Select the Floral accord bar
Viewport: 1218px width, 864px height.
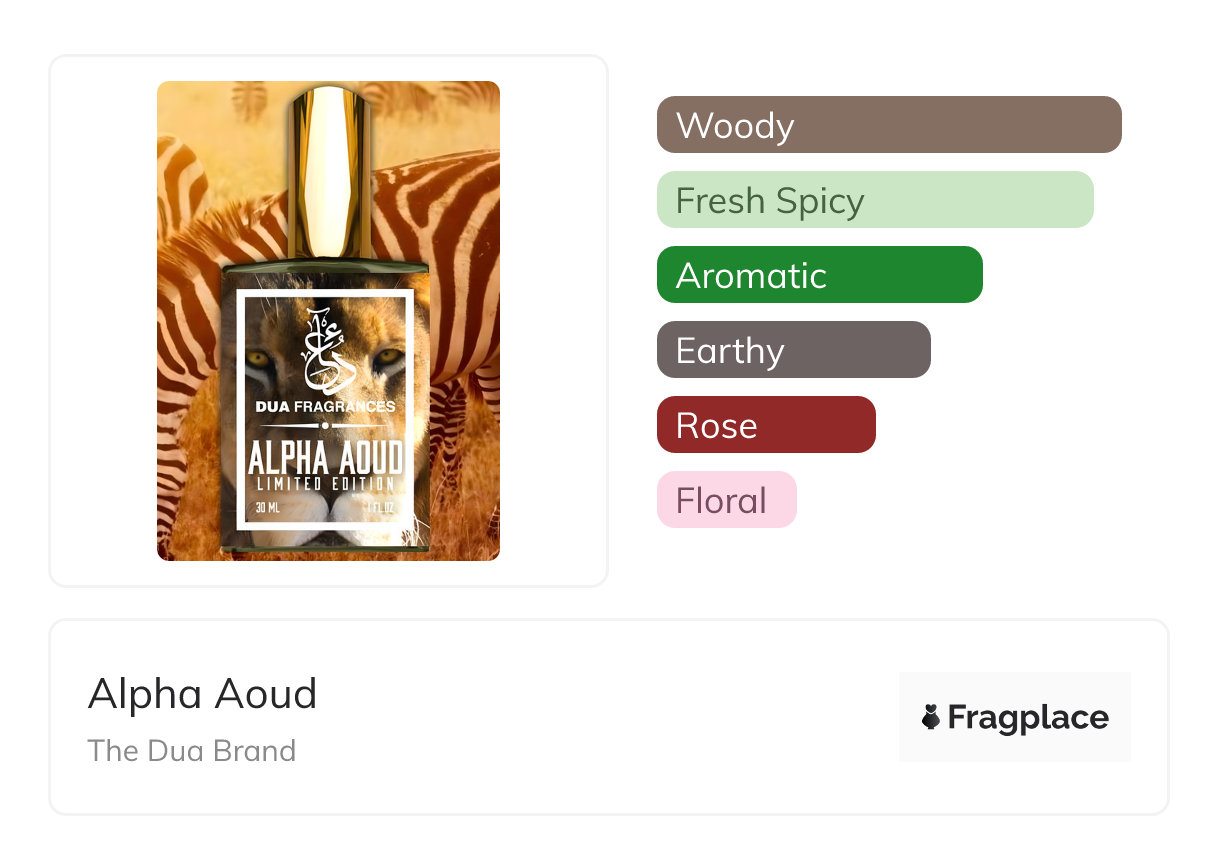tap(727, 500)
